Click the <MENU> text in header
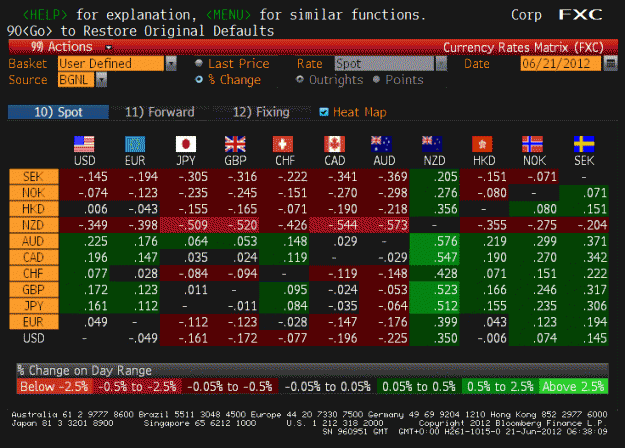Screen dimensions: 625x448 tap(228, 15)
